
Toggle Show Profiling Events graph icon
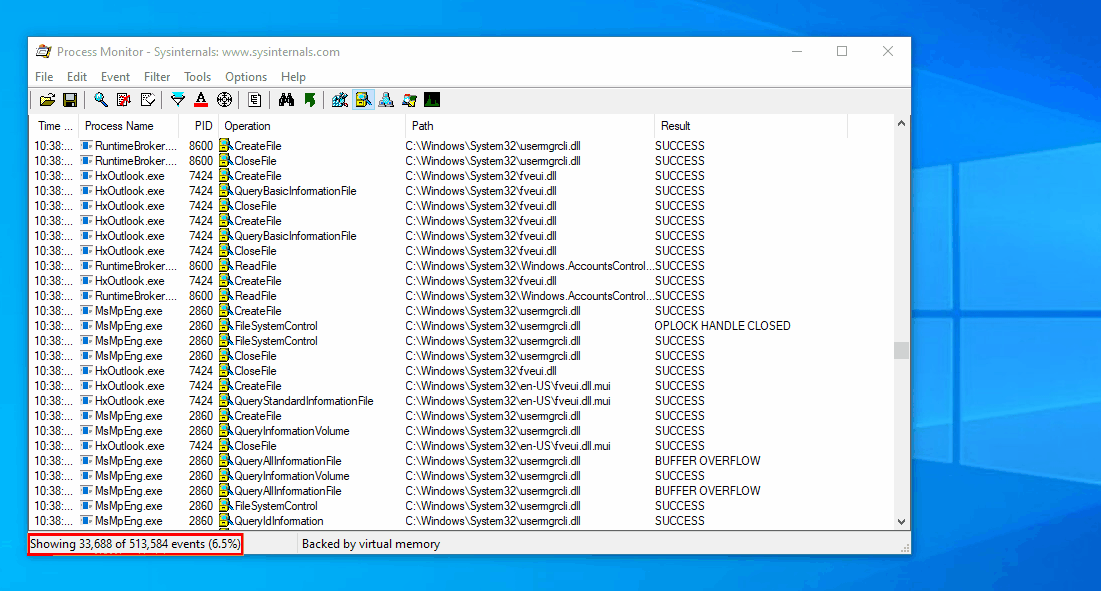[x=433, y=100]
